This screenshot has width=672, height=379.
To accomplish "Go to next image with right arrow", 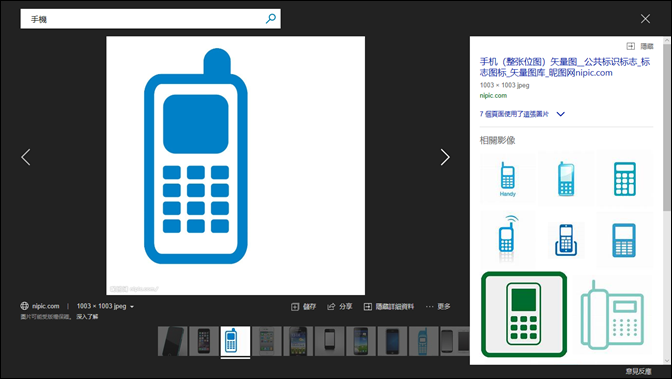I will coord(445,157).
